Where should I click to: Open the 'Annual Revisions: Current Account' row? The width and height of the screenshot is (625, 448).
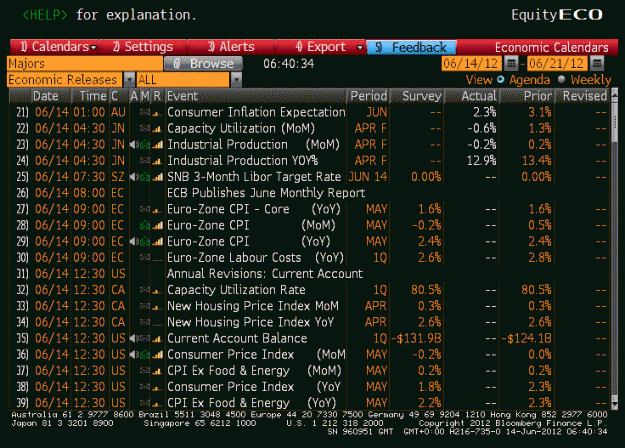(x=309, y=274)
